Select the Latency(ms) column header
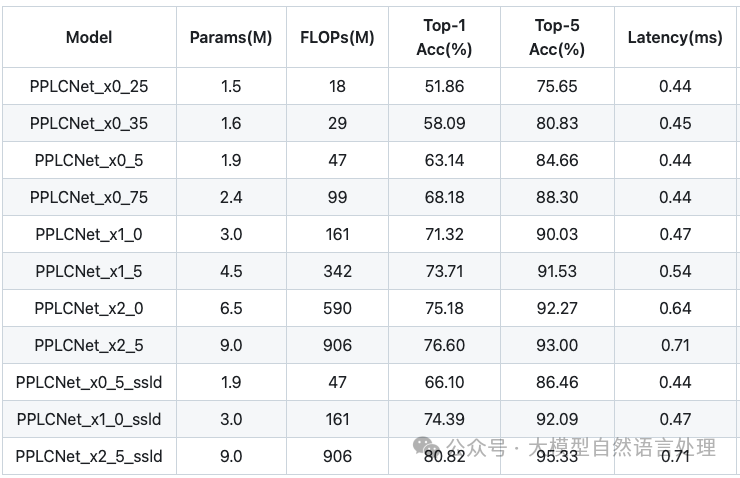 pos(675,37)
